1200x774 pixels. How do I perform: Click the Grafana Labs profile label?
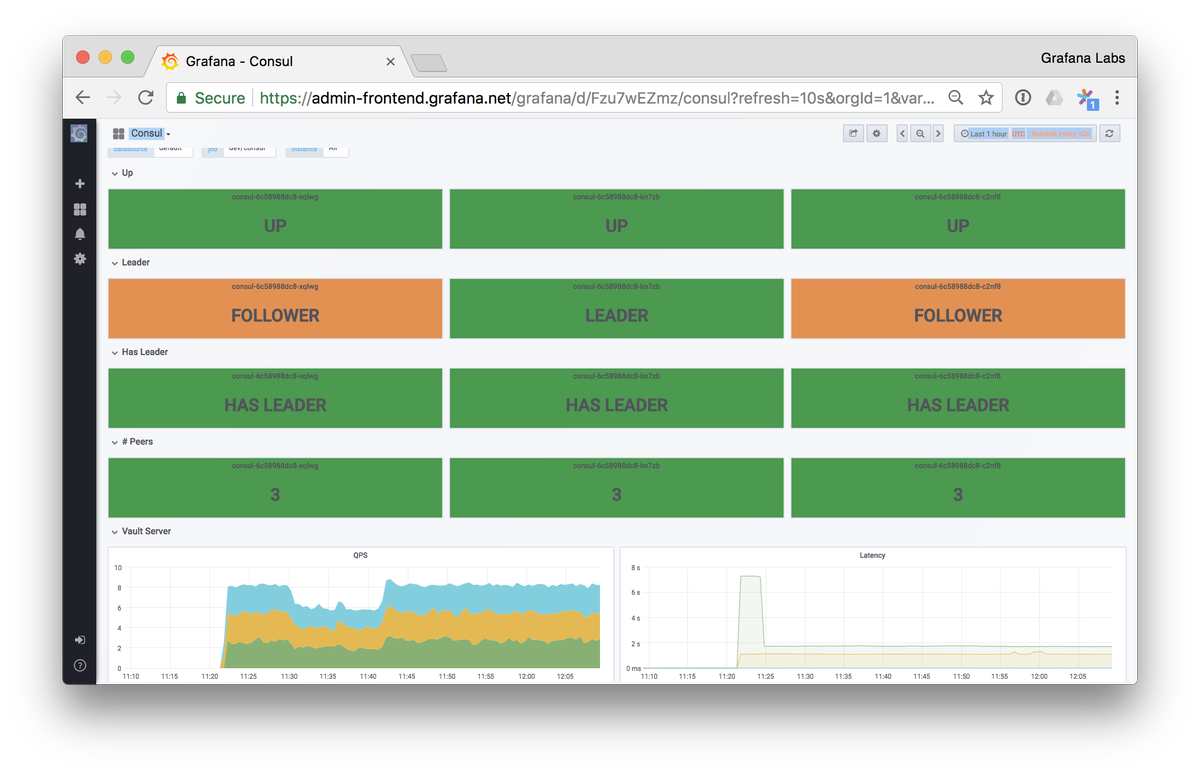point(1083,58)
